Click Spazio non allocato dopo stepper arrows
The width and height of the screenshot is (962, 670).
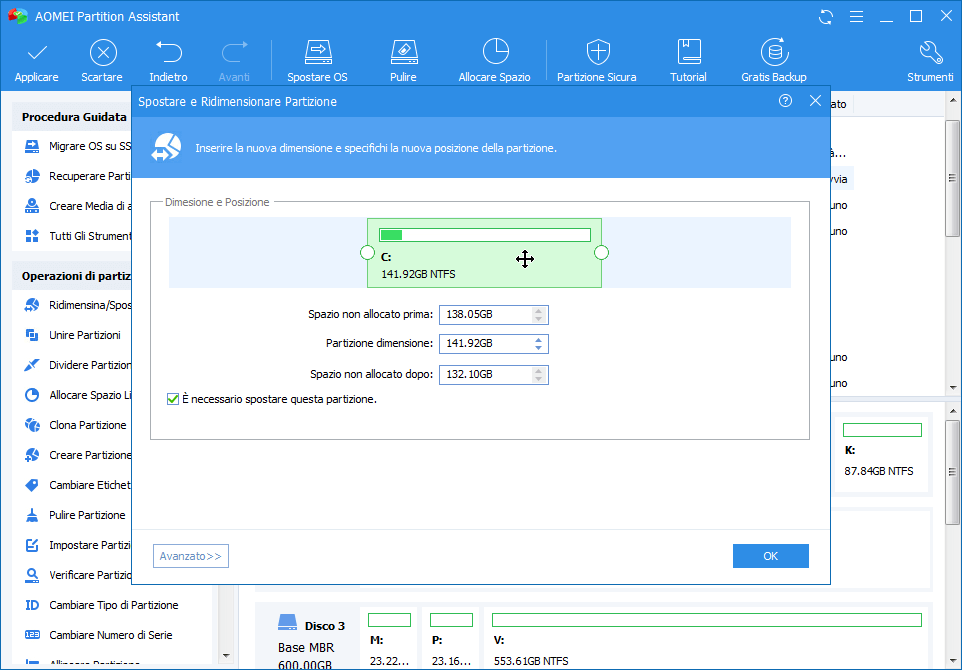pos(539,374)
